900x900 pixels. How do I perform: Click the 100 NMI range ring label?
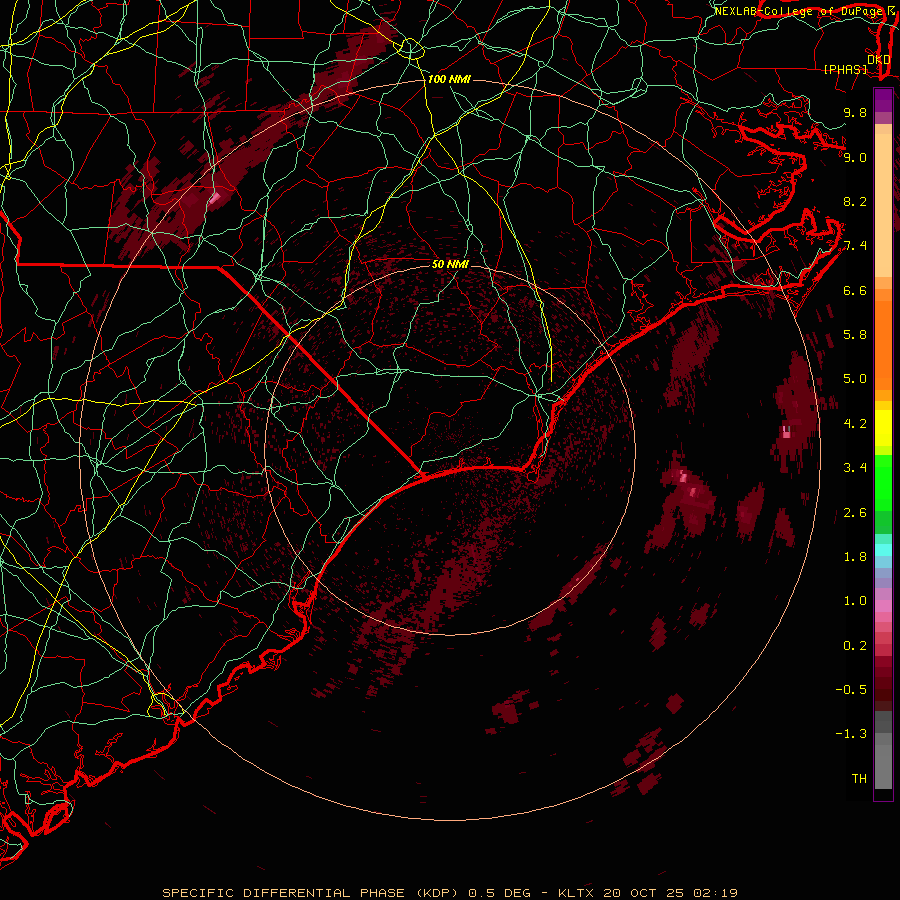pyautogui.click(x=449, y=79)
